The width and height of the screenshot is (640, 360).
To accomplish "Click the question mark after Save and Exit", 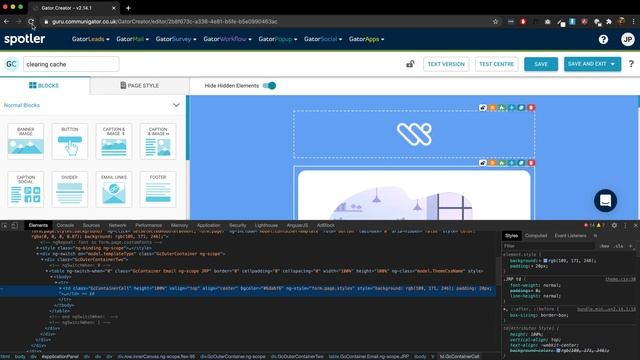I will click(631, 64).
